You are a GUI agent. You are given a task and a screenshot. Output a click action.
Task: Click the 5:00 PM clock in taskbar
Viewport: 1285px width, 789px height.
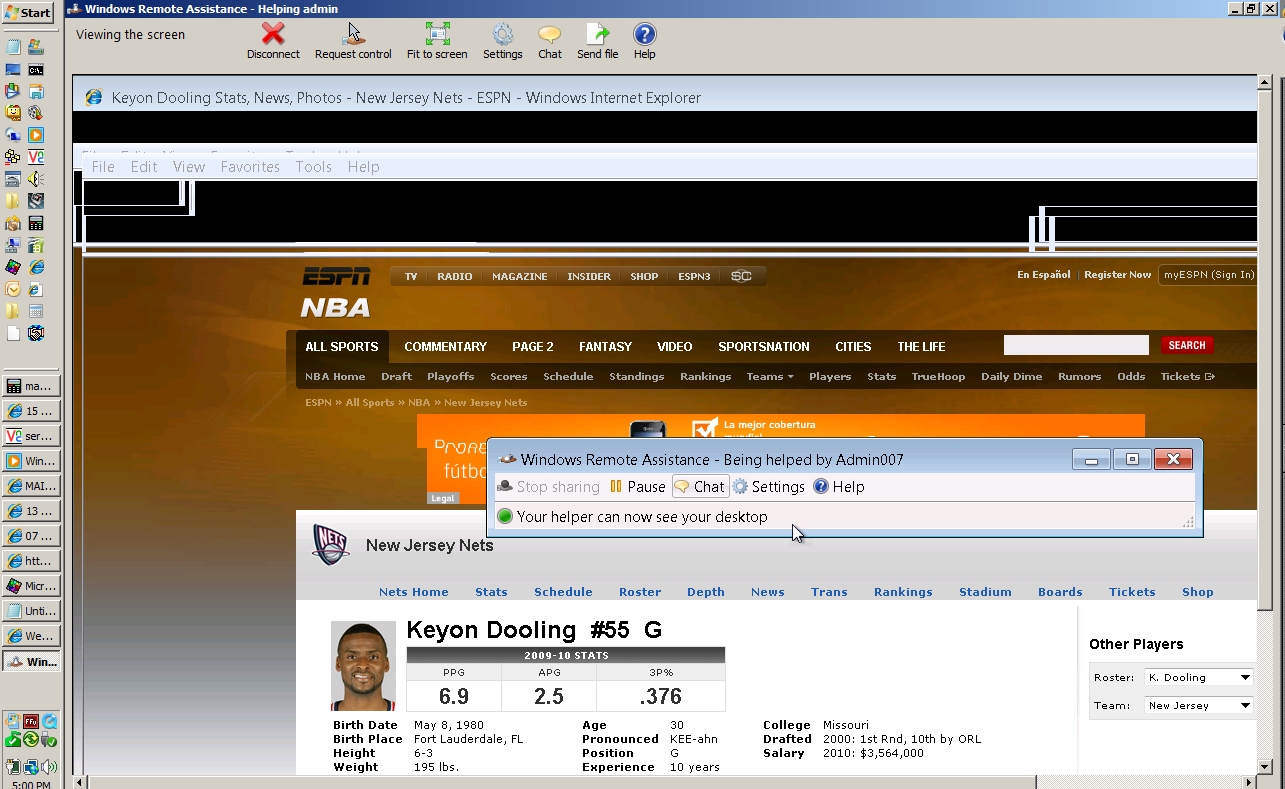pyautogui.click(x=32, y=785)
